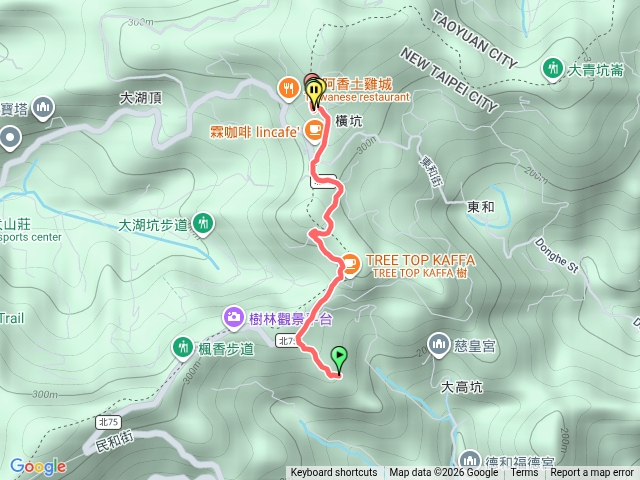Open the Keyboard shortcuts link
Image resolution: width=640 pixels, height=480 pixels.
(334, 473)
